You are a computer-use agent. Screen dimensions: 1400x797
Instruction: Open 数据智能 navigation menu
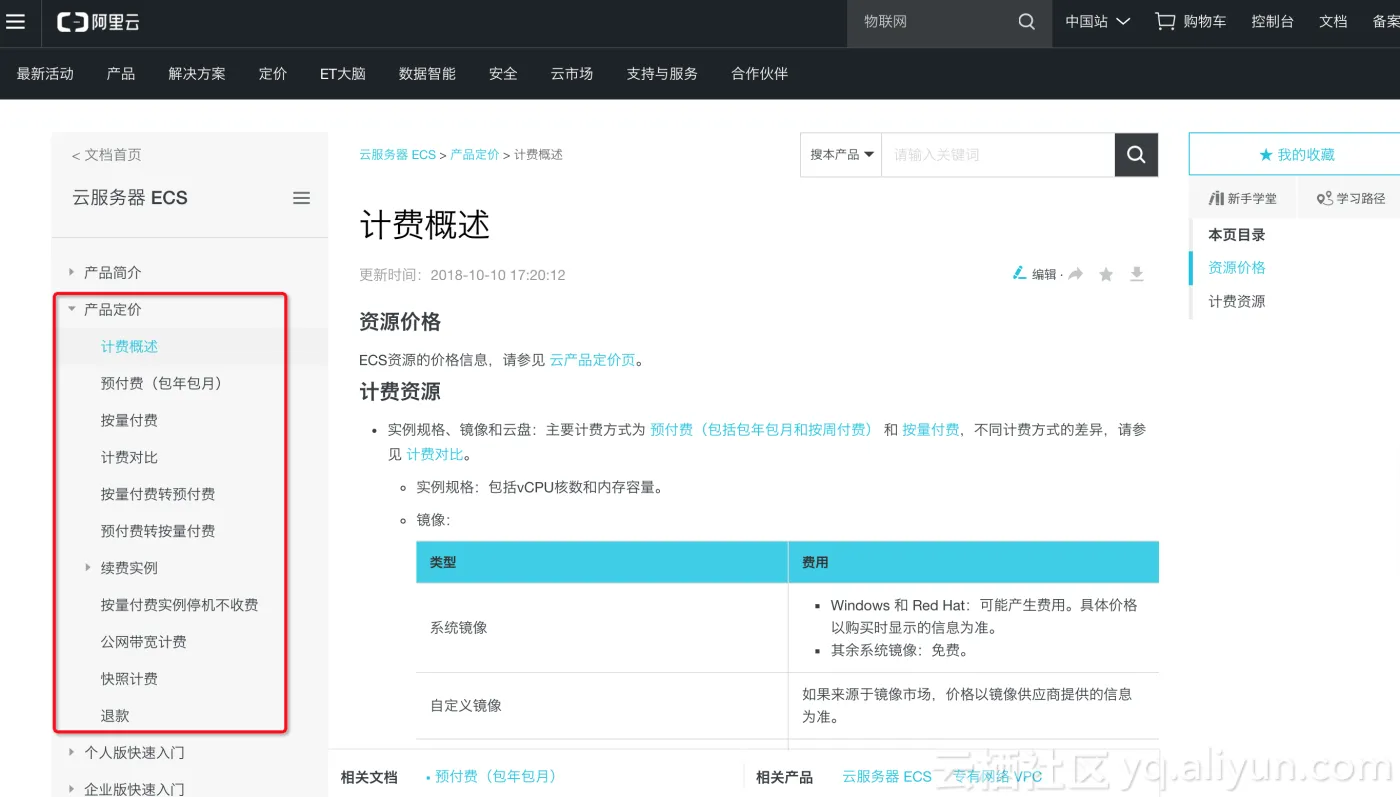pyautogui.click(x=427, y=74)
